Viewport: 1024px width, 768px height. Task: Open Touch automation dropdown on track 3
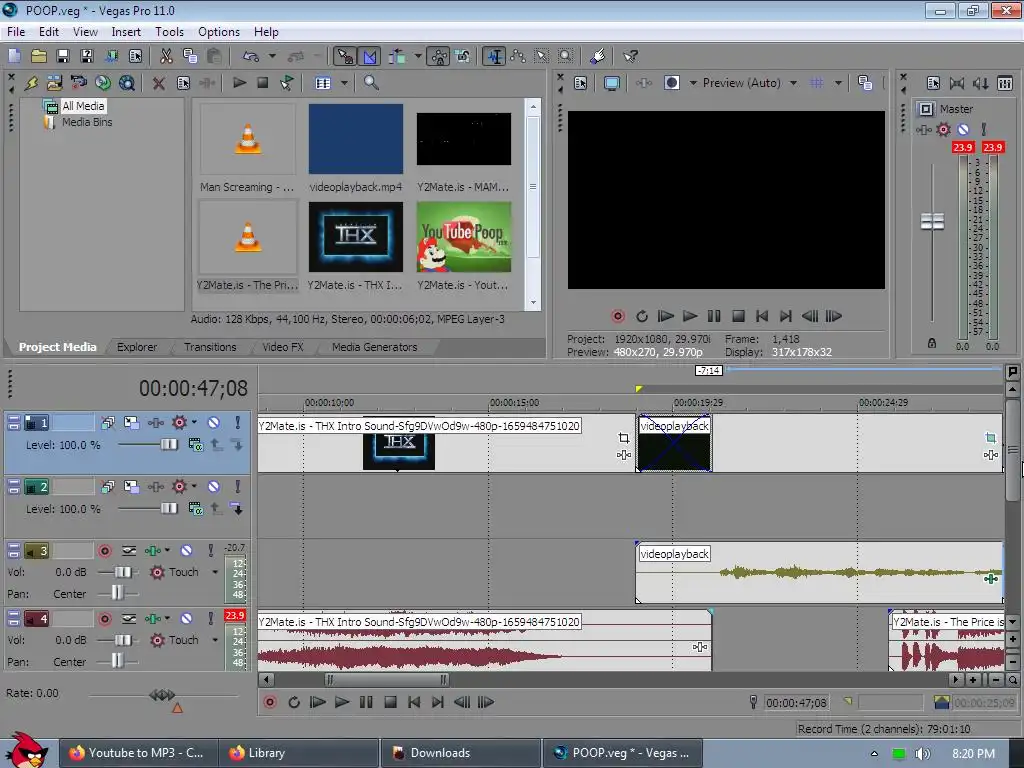tap(215, 572)
